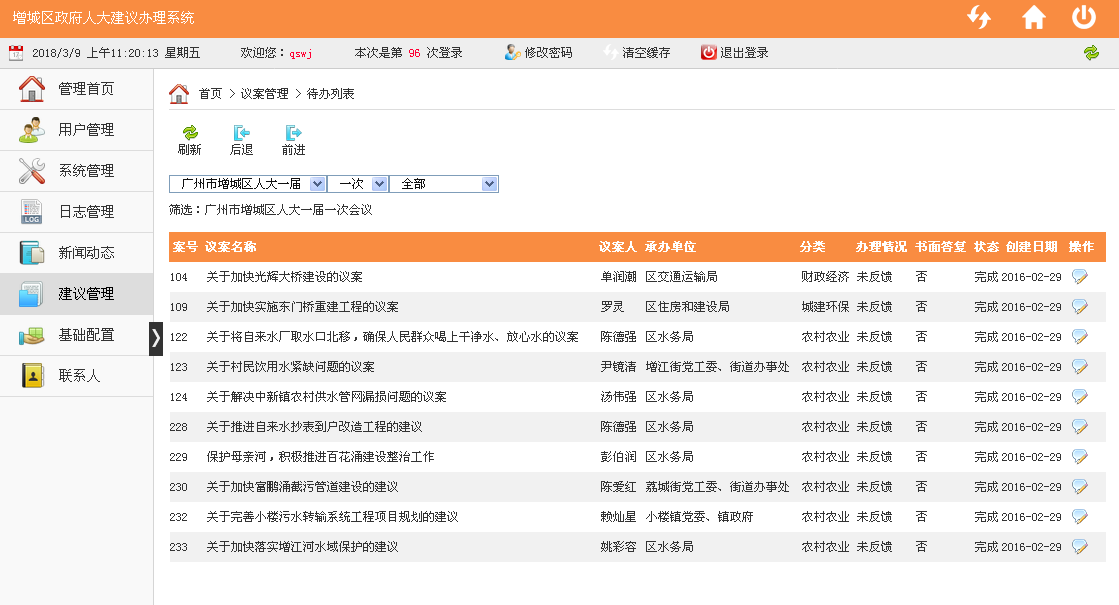
Task: Click the calendar icon beside the date
Action: [16, 53]
